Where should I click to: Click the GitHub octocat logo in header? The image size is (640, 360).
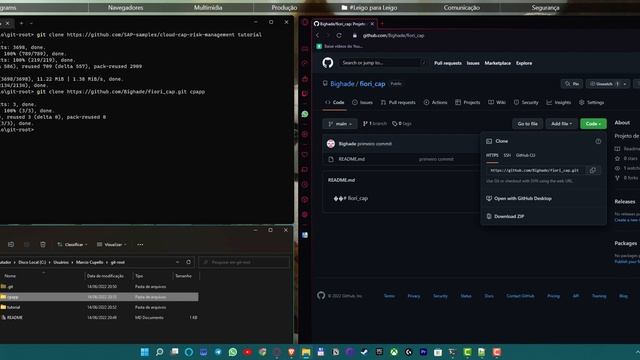[x=328, y=63]
